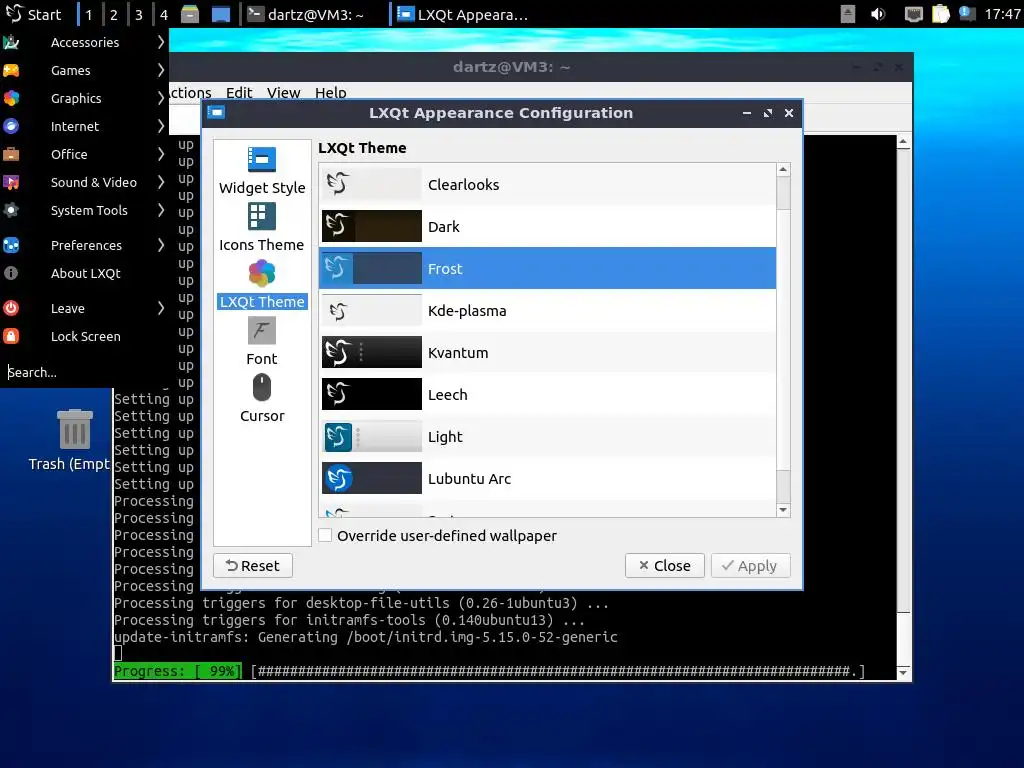Expand the System Tools submenu
This screenshot has height=768, width=1024.
coord(84,211)
